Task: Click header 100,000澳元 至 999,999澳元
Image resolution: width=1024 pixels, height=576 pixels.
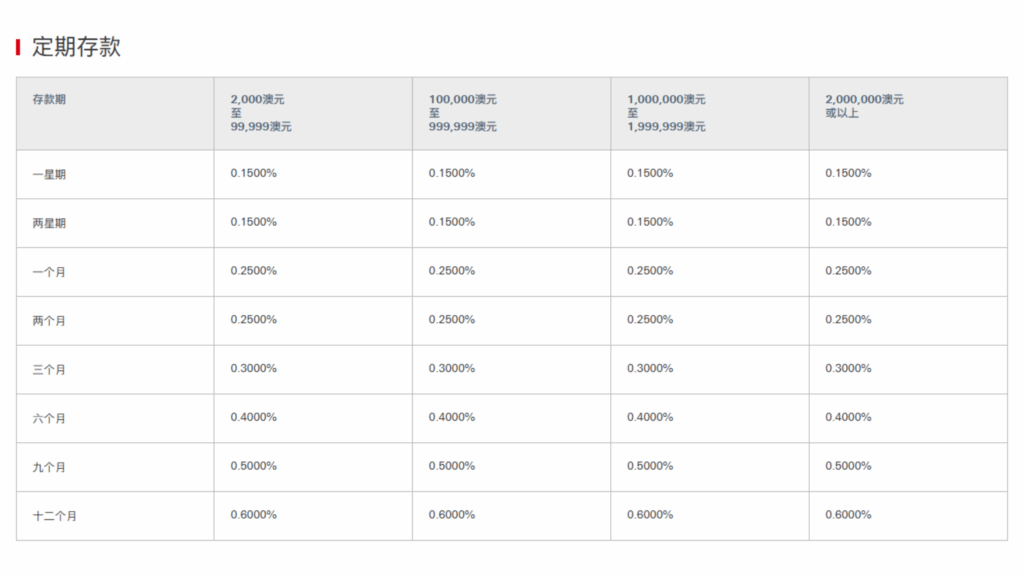Action: pyautogui.click(x=462, y=113)
